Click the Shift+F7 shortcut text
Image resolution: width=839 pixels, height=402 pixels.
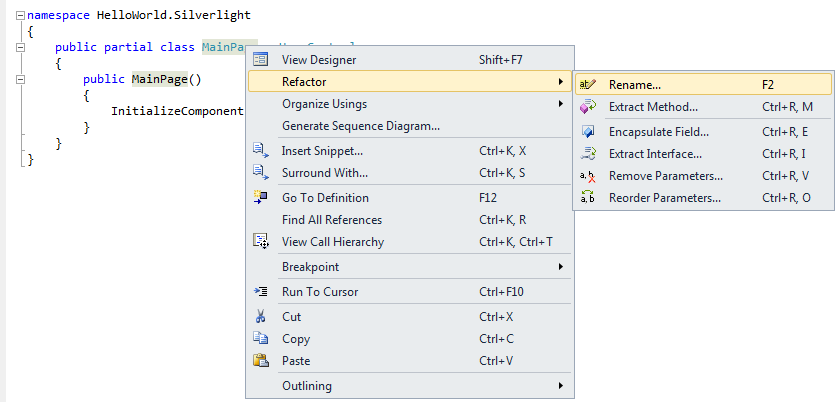pyautogui.click(x=501, y=60)
